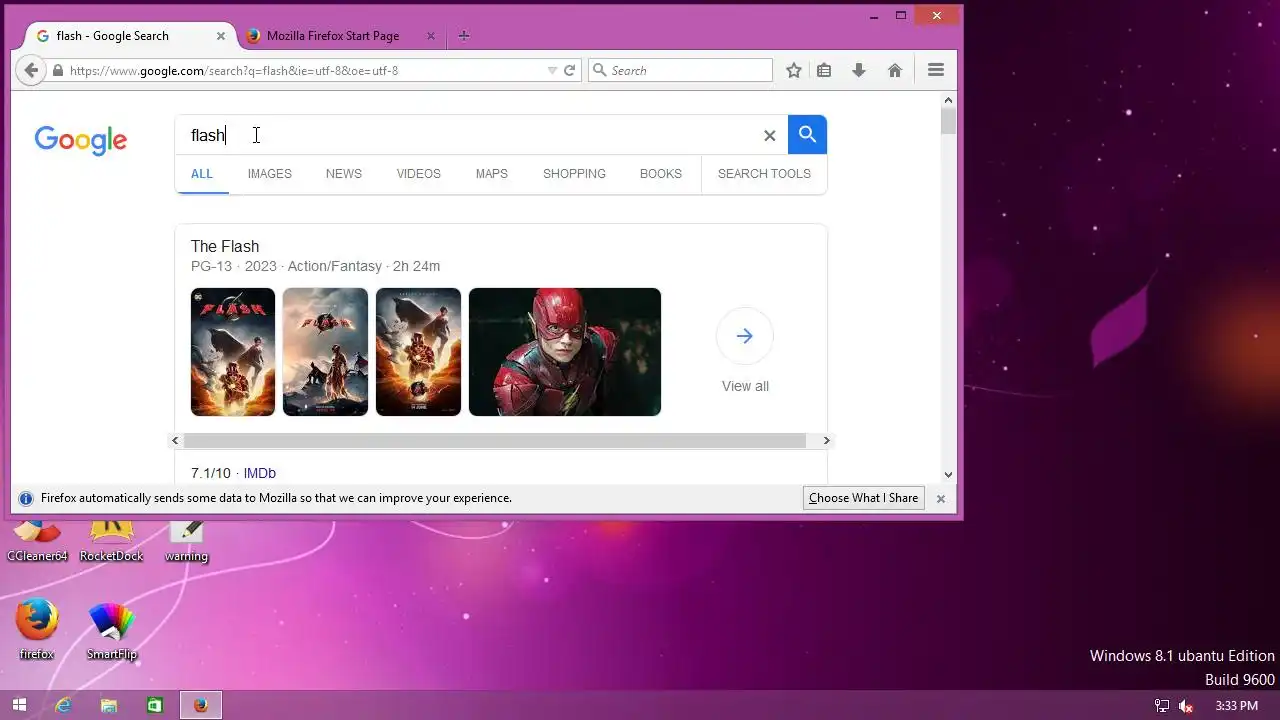Click the vertical scrollbar up arrow
The width and height of the screenshot is (1280, 720).
(949, 99)
